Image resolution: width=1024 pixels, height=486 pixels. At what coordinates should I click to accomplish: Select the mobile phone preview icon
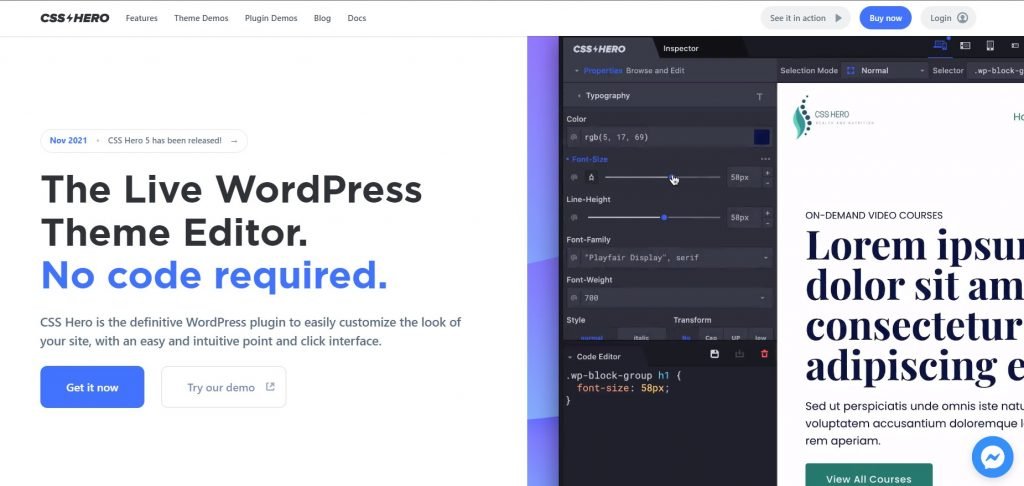(990, 46)
